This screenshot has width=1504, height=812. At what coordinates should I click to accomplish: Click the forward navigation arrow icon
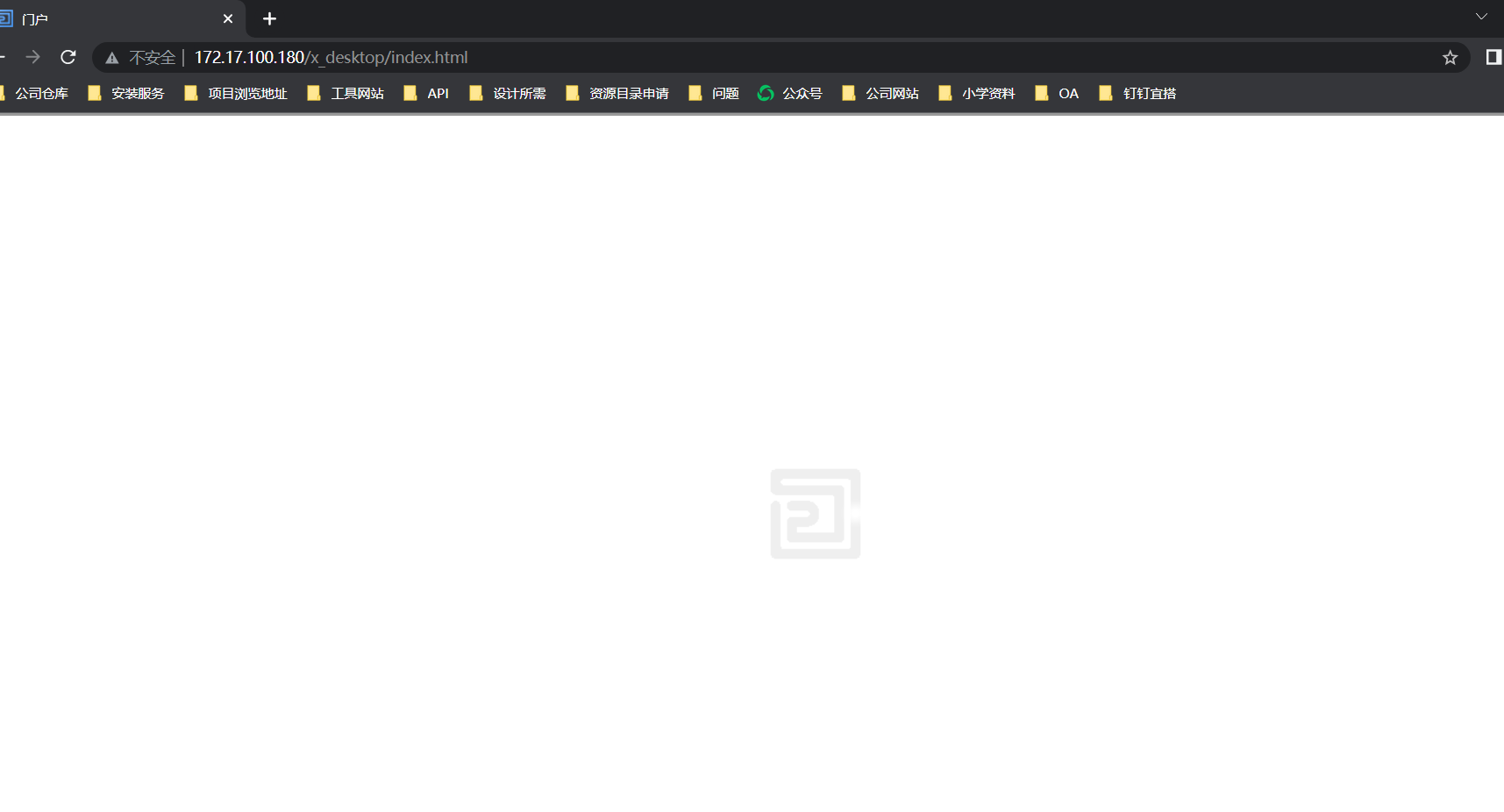tap(32, 57)
